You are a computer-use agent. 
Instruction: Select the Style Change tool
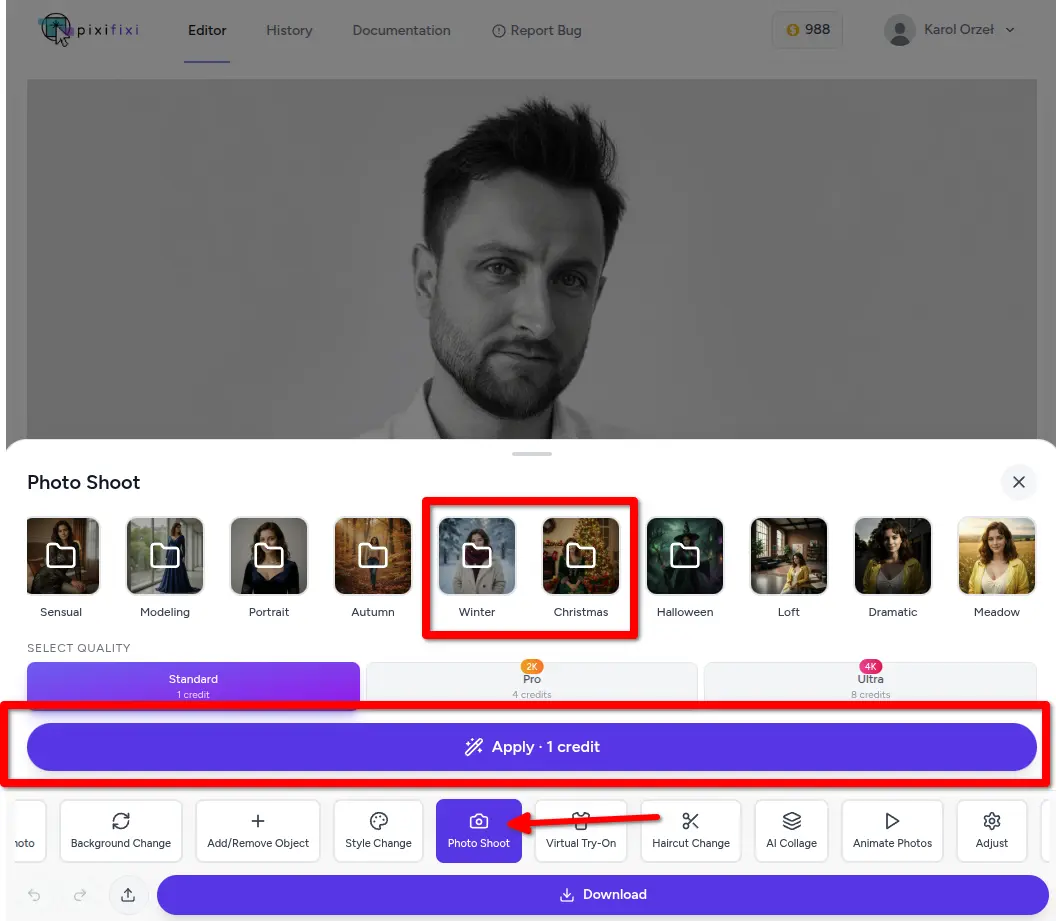click(378, 831)
